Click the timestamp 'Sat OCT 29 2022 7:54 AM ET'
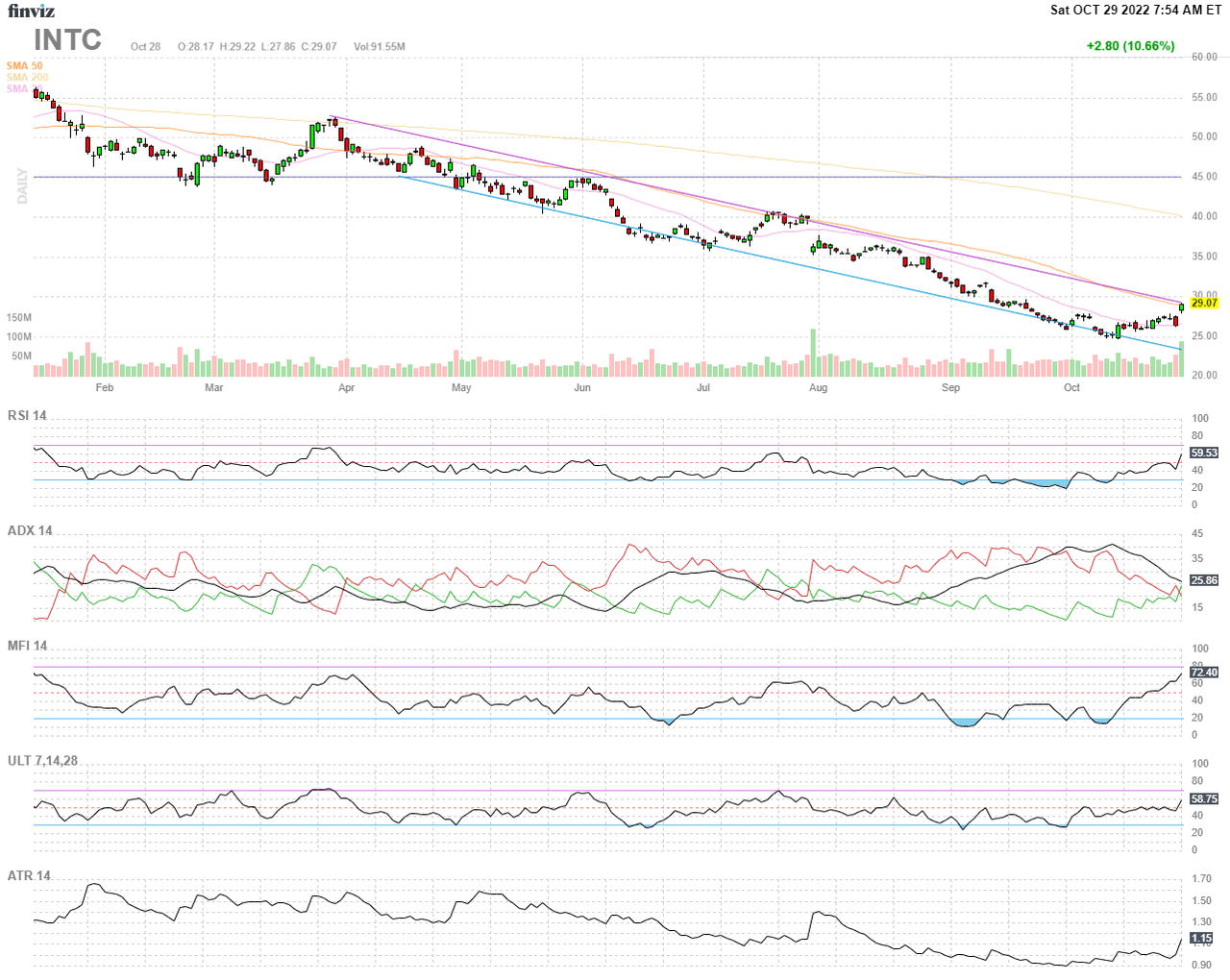1230x980 pixels. (x=1136, y=10)
